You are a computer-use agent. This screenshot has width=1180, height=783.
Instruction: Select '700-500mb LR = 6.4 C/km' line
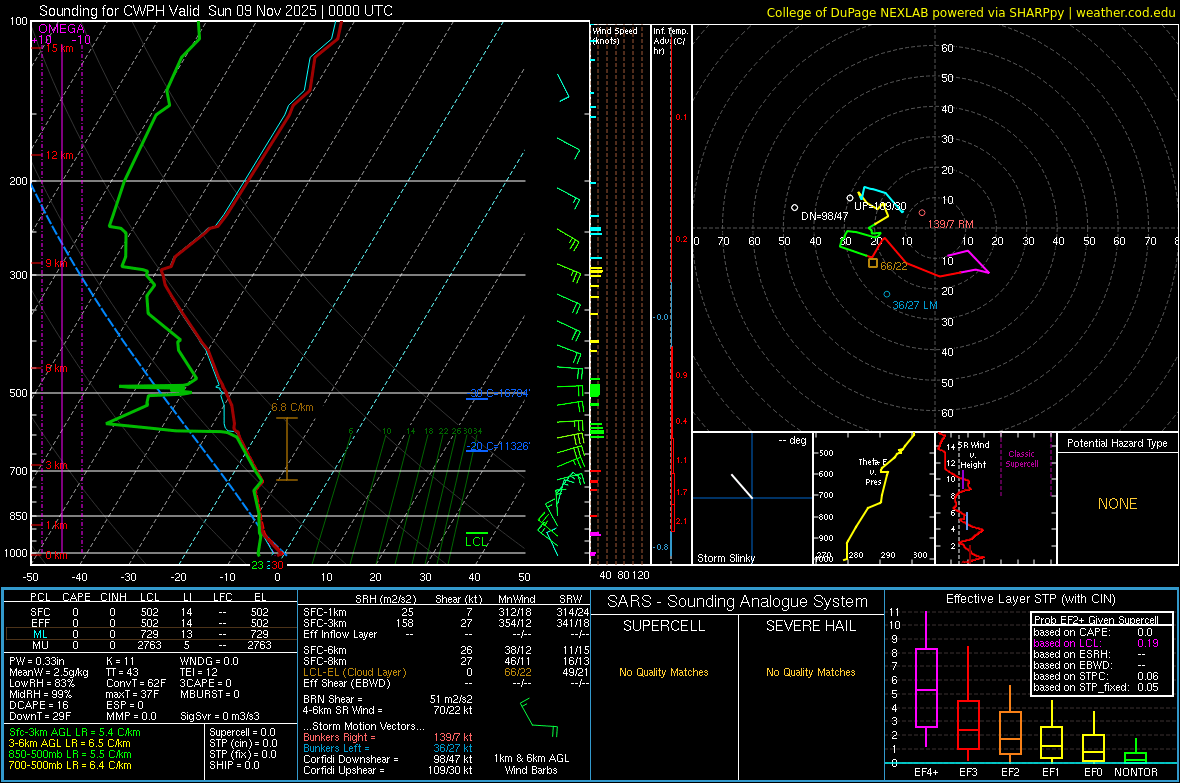tap(70, 765)
